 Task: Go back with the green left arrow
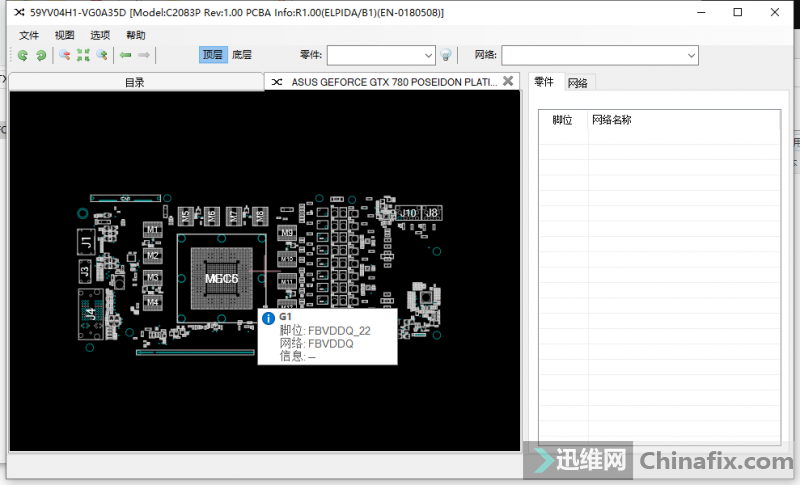pyautogui.click(x=126, y=55)
